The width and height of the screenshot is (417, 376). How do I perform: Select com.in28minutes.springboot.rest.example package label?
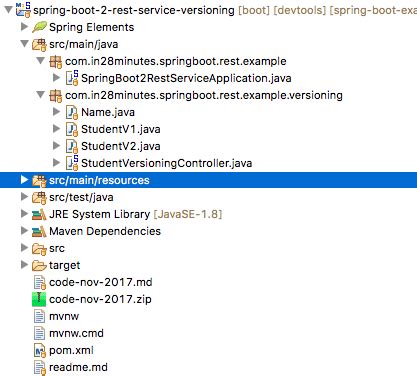(x=176, y=61)
